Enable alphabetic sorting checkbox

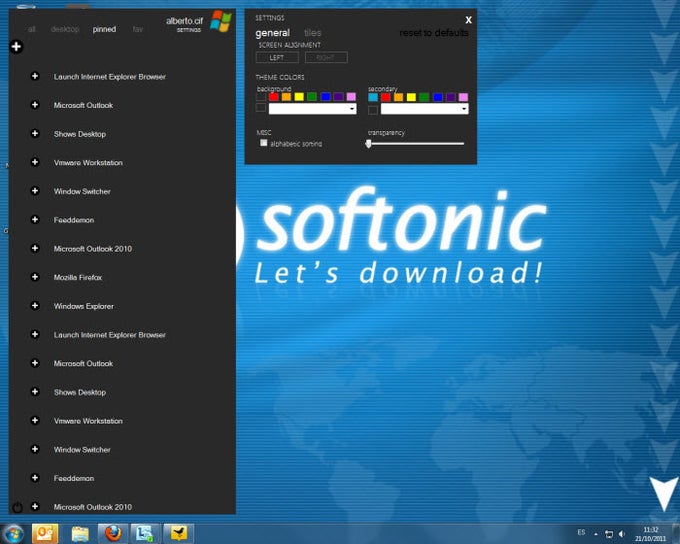tap(264, 143)
